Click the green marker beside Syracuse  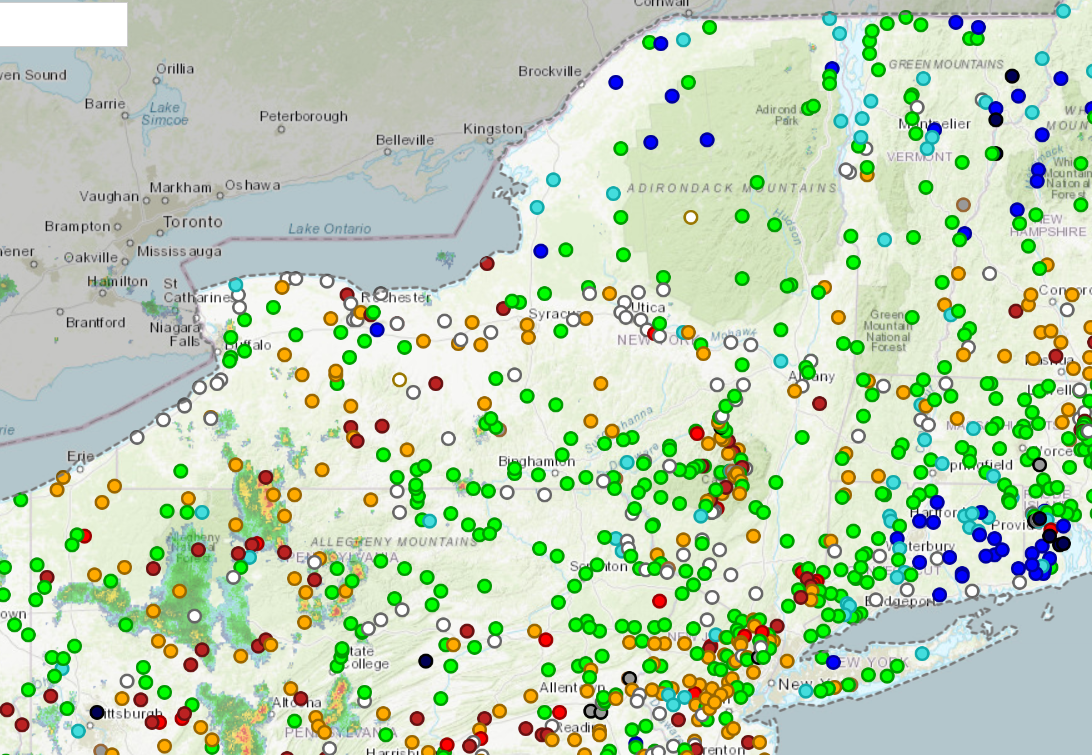click(x=561, y=329)
